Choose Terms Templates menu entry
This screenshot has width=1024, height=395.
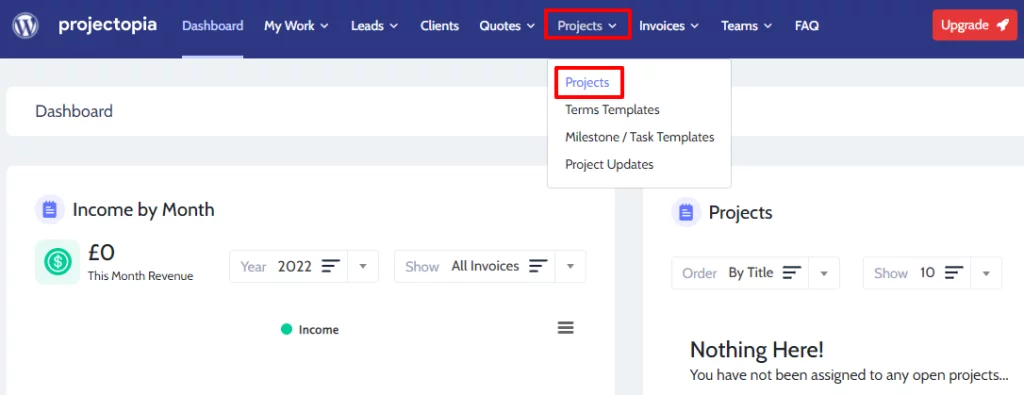[x=612, y=110]
